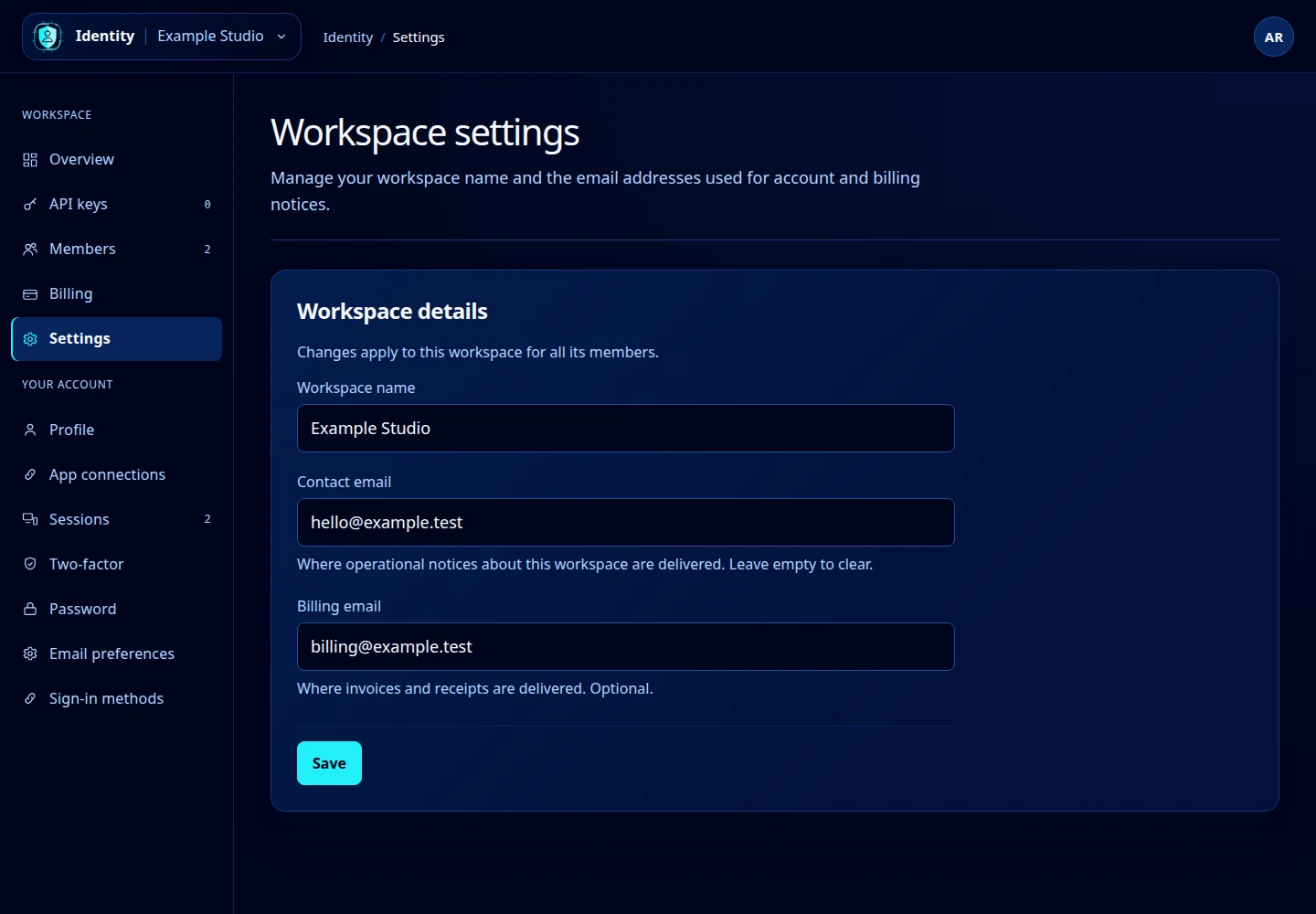Viewport: 1316px width, 914px height.
Task: Click the Sign-in methods link icon
Action: tap(30, 698)
